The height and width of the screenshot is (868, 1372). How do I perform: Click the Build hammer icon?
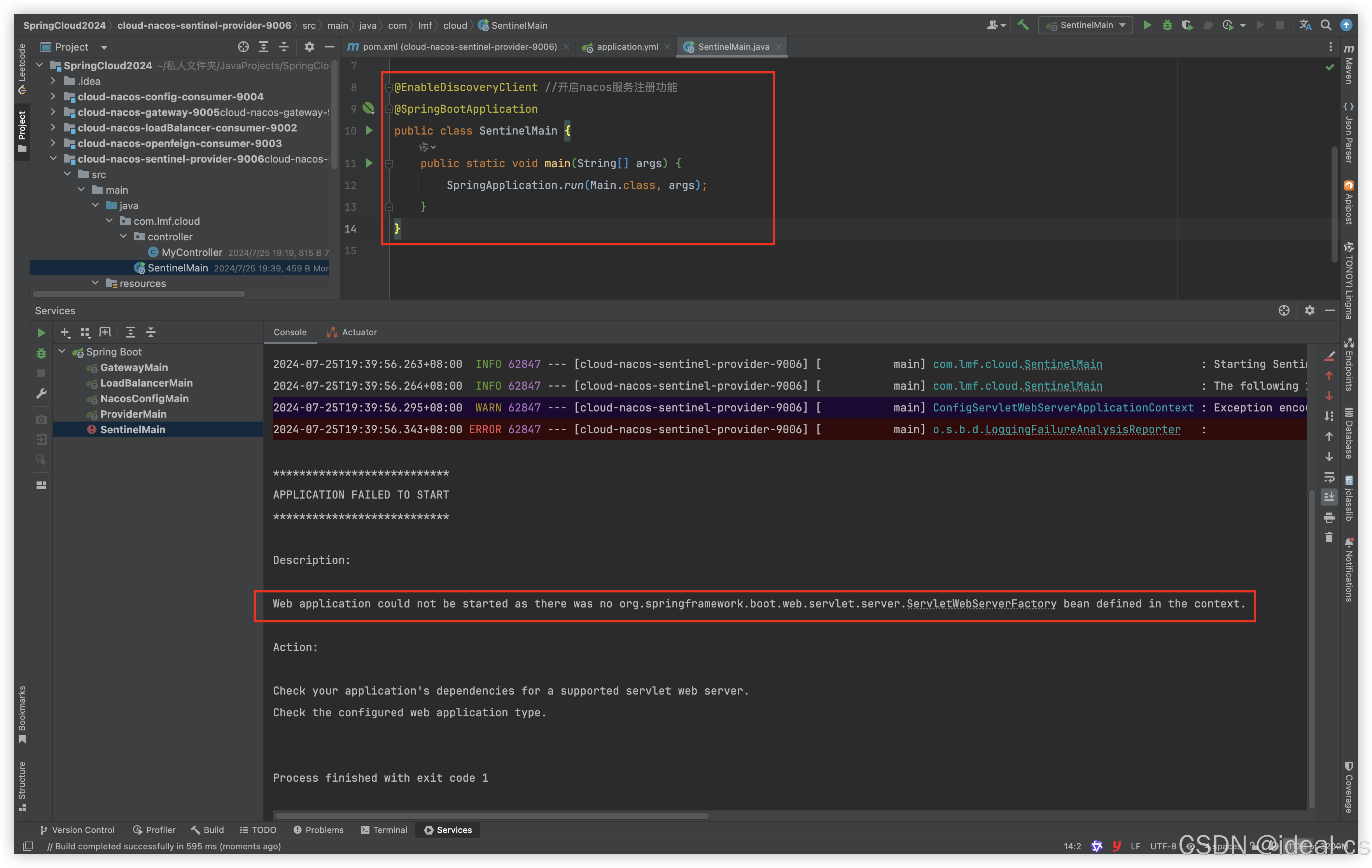click(1023, 25)
